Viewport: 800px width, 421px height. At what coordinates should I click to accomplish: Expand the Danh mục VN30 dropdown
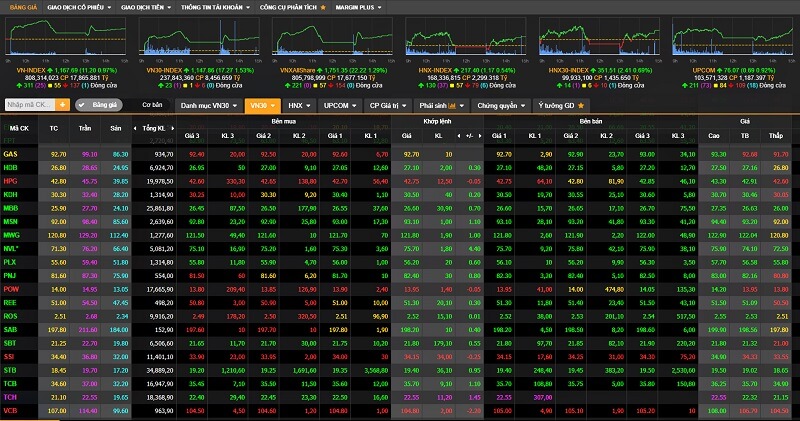coord(209,104)
